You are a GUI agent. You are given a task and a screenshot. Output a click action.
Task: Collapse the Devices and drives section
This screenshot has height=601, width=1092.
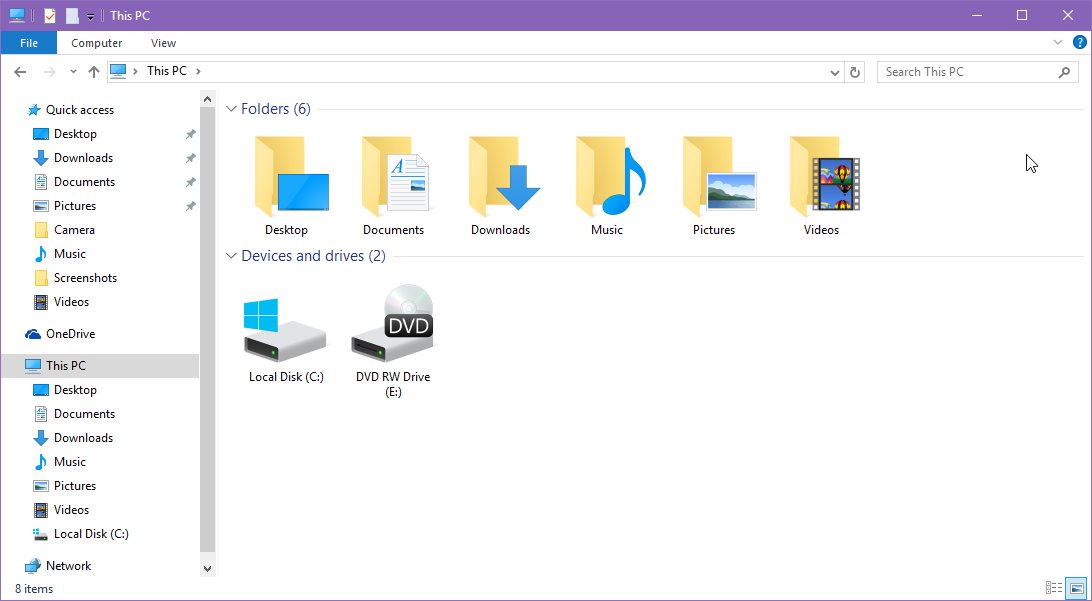231,256
